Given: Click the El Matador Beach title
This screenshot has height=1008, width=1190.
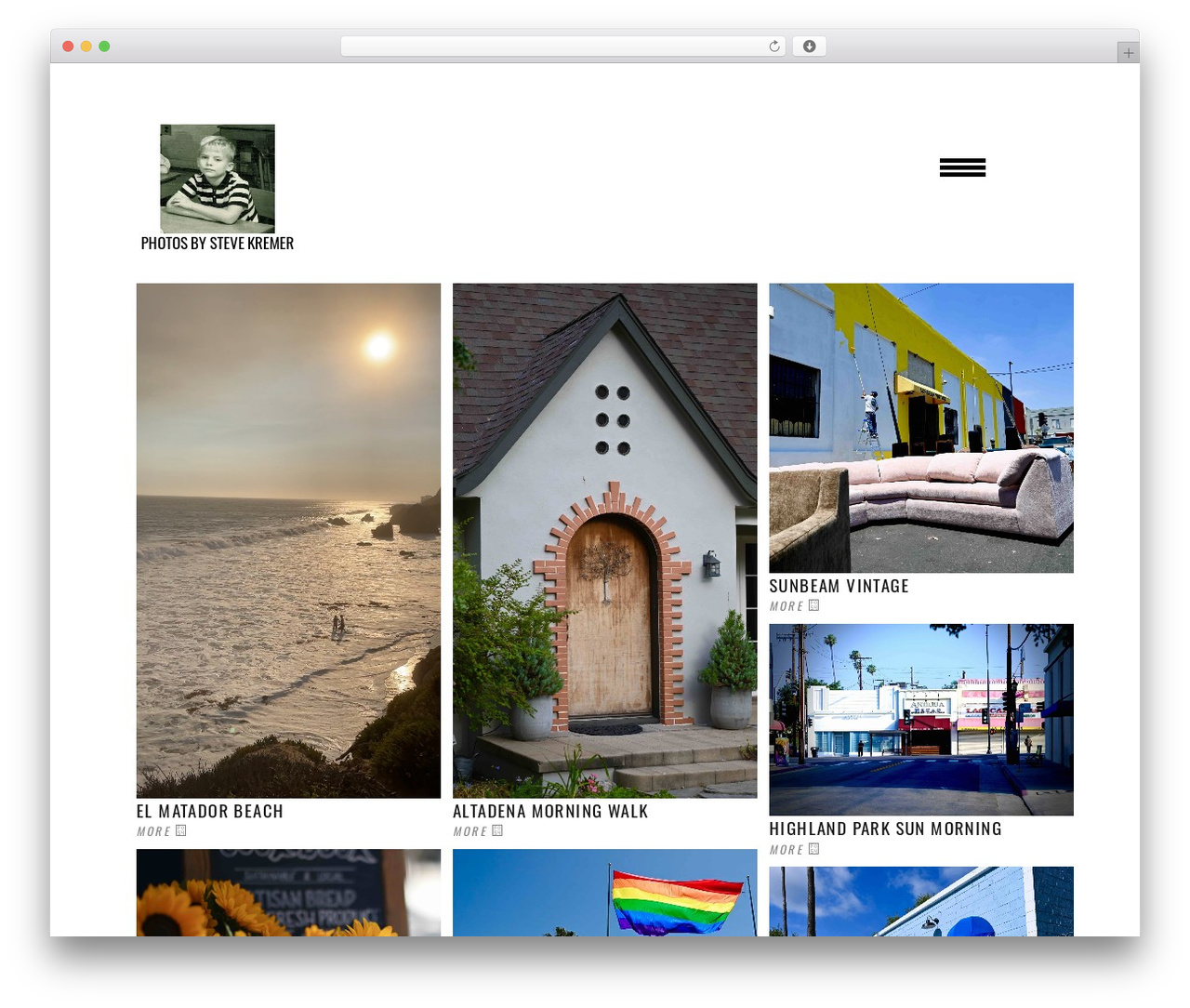Looking at the screenshot, I should pos(210,812).
